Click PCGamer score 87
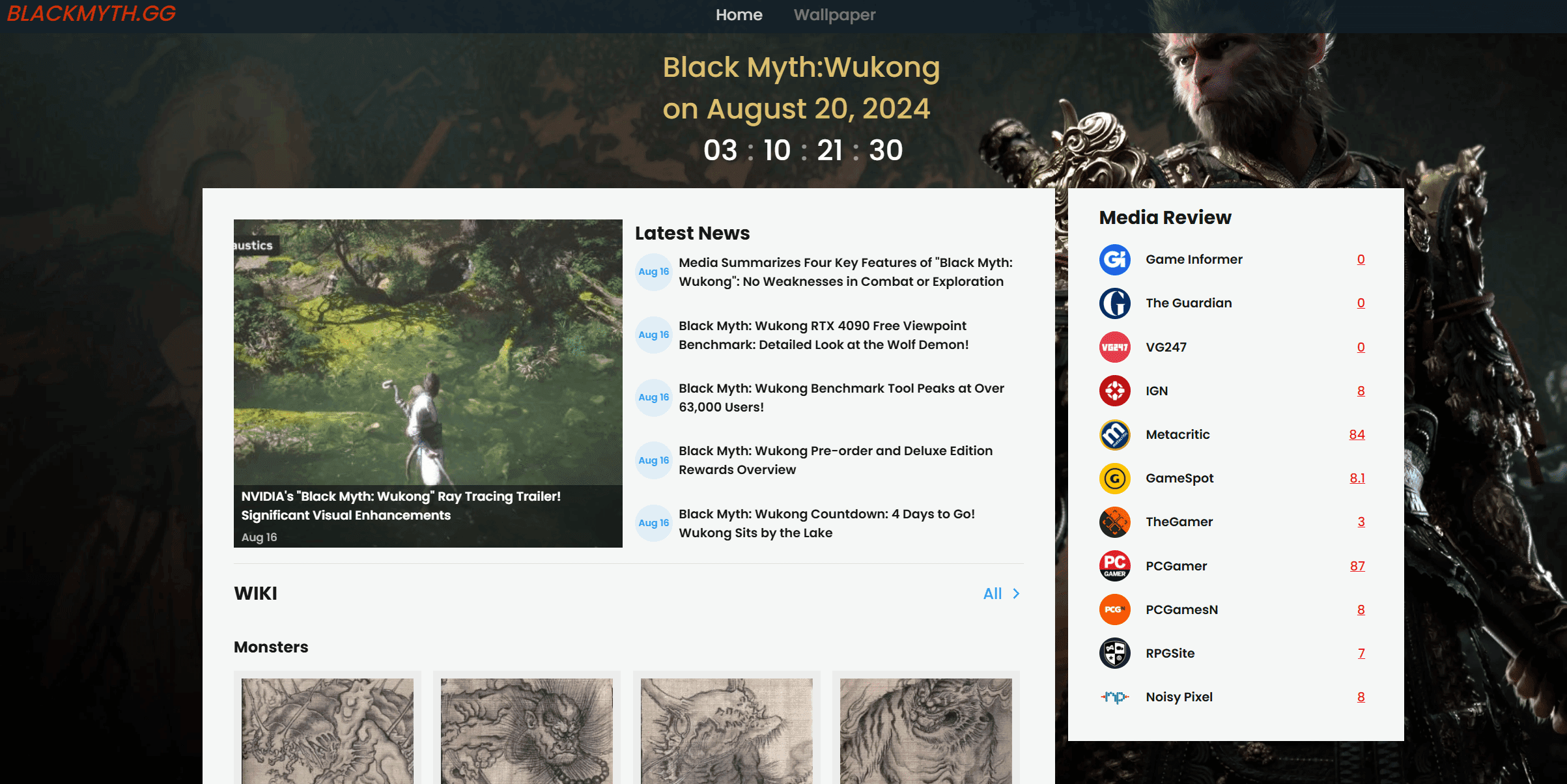 coord(1357,567)
